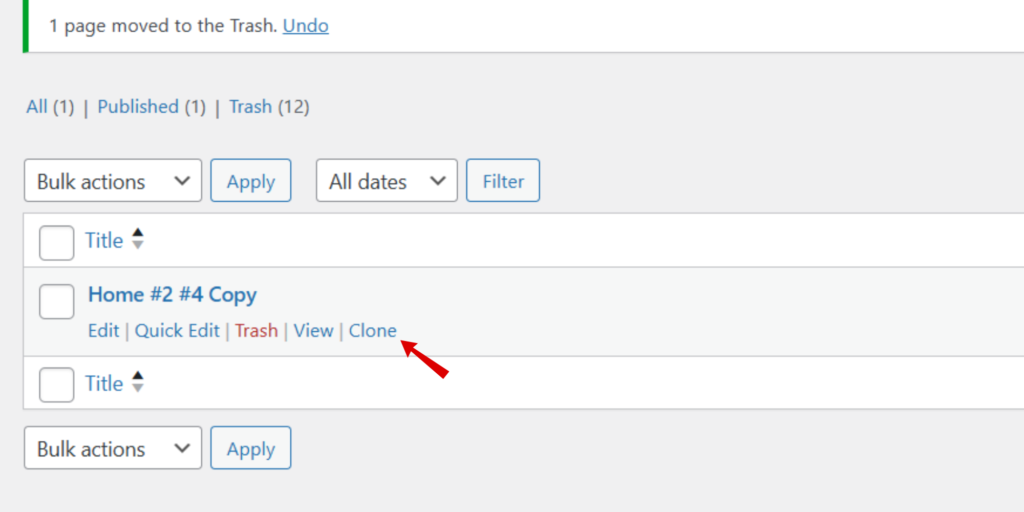Viewport: 1024px width, 512px height.
Task: Click the bottom Apply button
Action: pos(251,448)
